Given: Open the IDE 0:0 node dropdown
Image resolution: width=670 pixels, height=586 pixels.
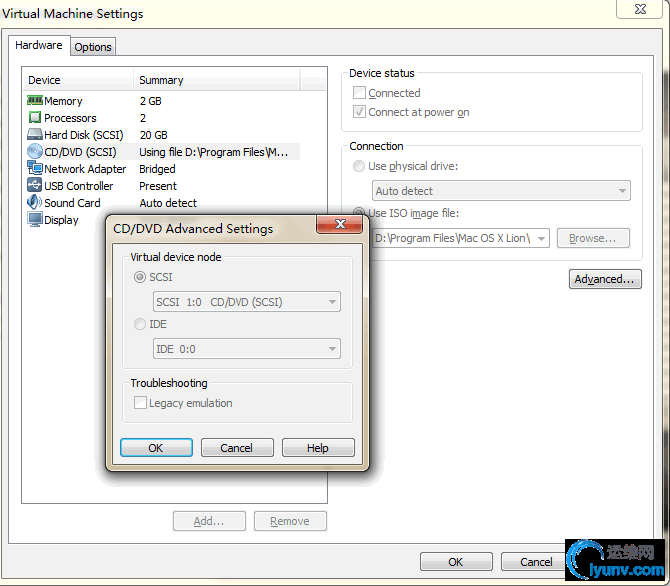Looking at the screenshot, I should coord(247,349).
